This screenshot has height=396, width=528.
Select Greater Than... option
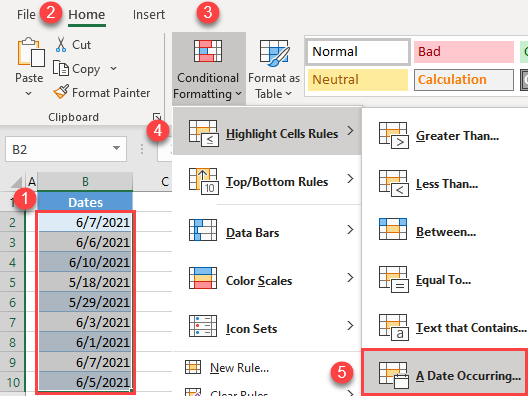457,136
